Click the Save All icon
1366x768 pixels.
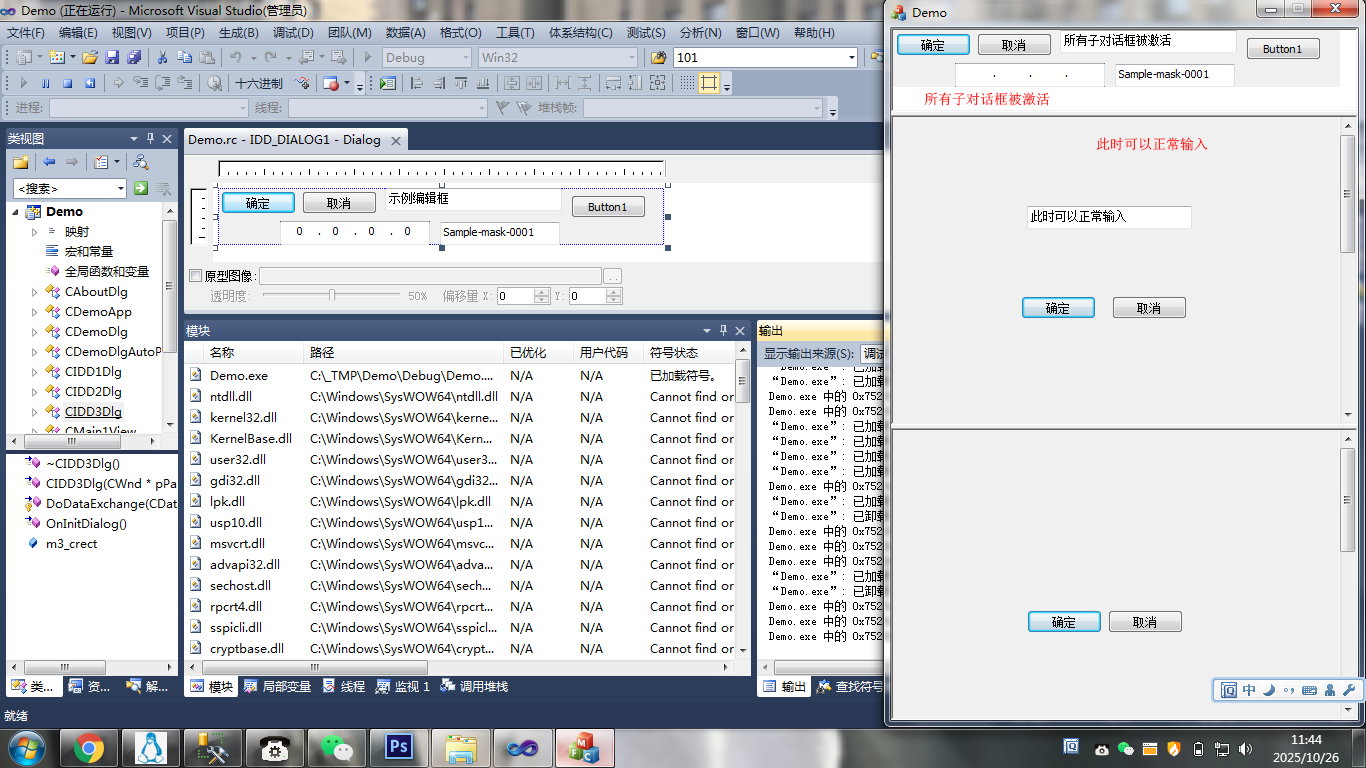coord(133,57)
